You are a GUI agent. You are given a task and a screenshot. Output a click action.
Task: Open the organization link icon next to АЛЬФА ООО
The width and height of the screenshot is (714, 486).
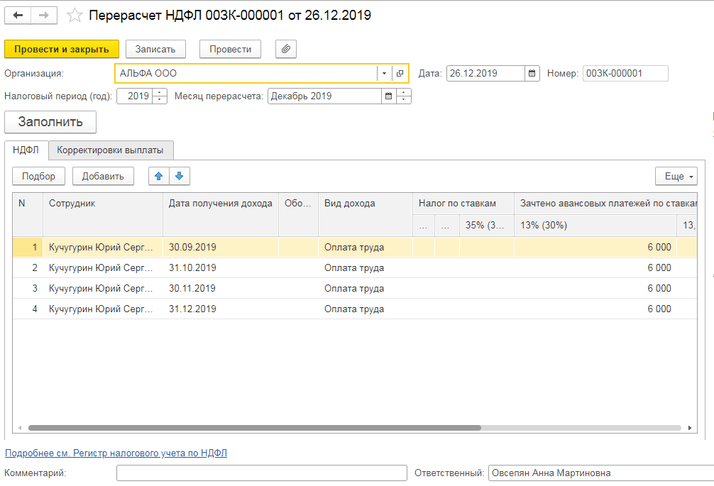point(399,73)
